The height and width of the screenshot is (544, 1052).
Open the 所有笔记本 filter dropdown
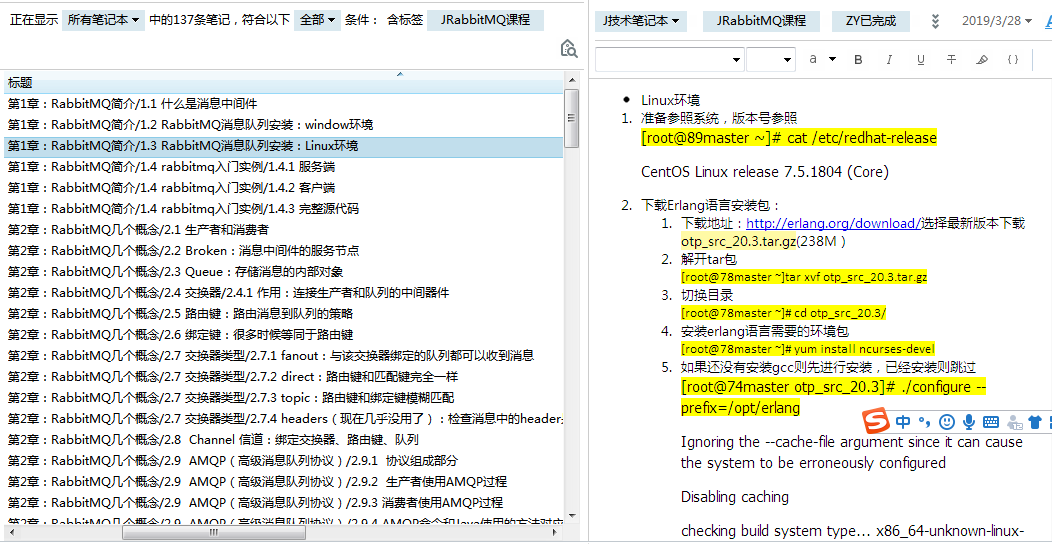[103, 20]
